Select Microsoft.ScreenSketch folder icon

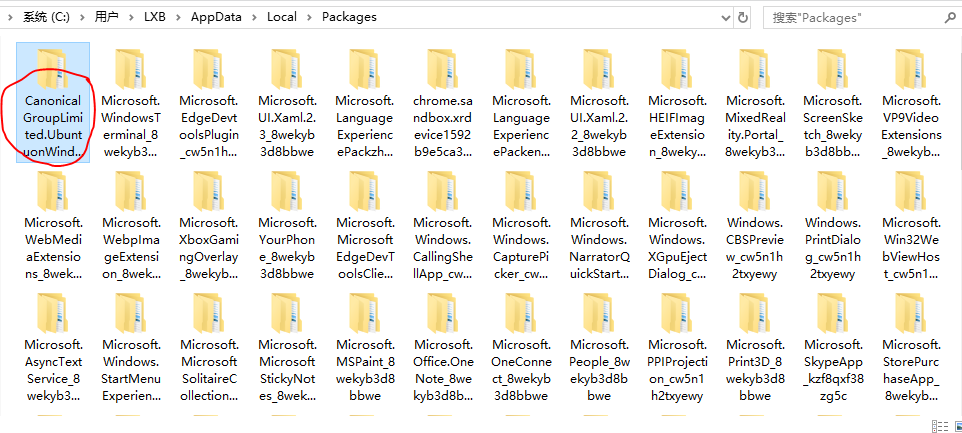(833, 69)
